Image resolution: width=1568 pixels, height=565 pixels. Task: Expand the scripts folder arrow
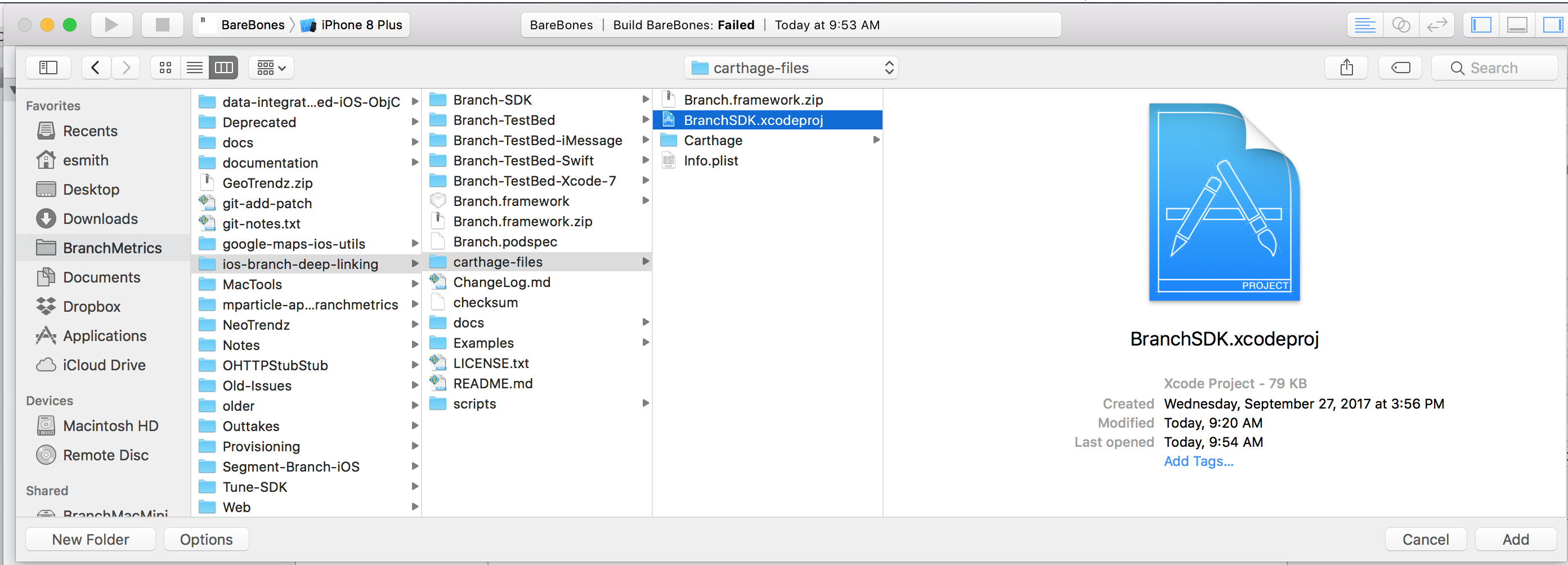pyautogui.click(x=646, y=403)
